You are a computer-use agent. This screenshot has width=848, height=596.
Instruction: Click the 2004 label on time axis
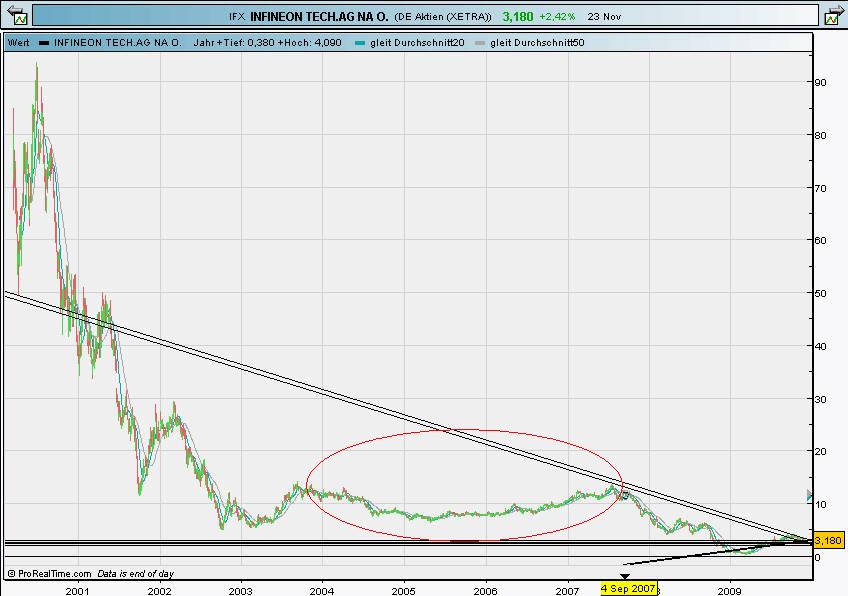click(322, 591)
